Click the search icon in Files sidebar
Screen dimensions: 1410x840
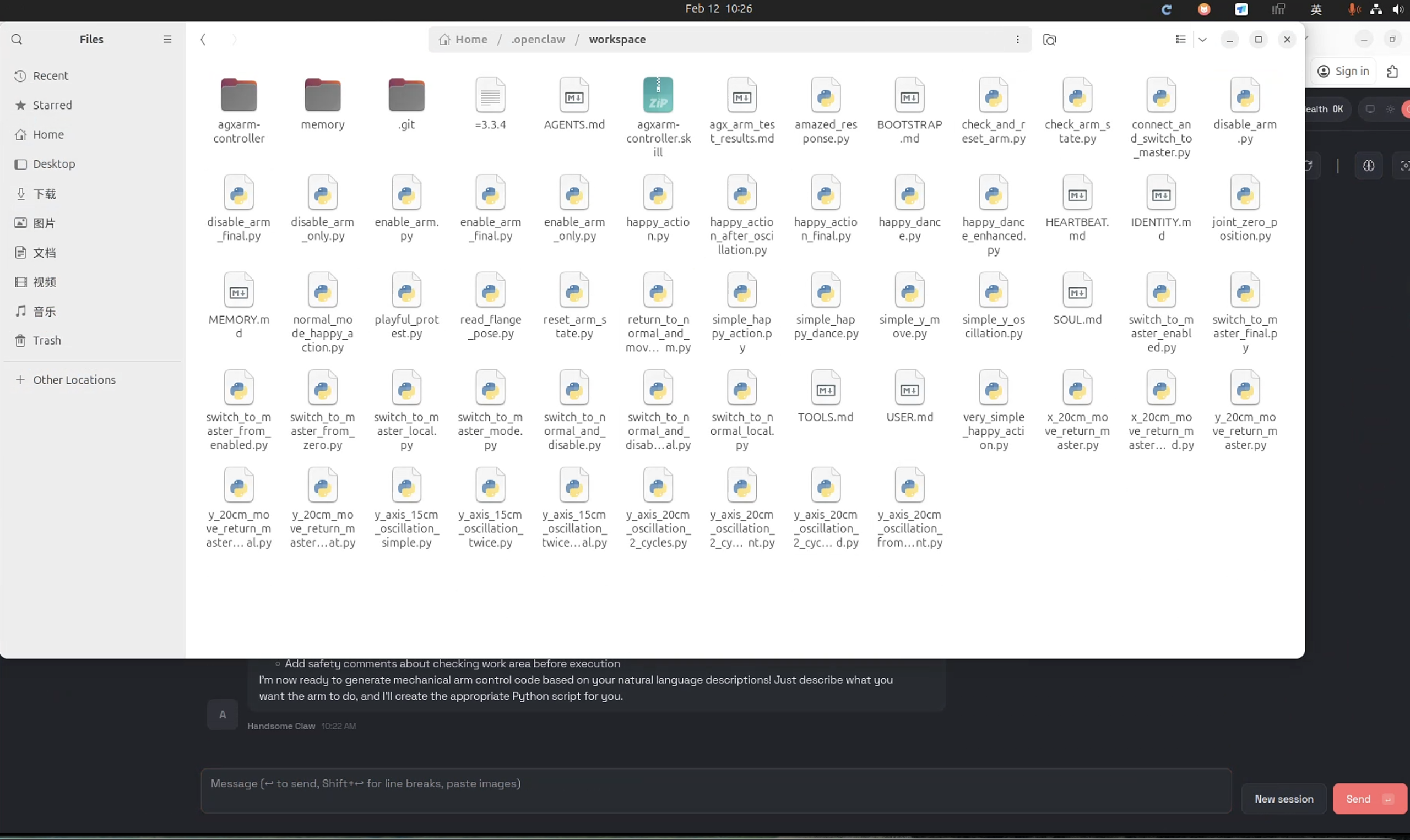pos(17,39)
